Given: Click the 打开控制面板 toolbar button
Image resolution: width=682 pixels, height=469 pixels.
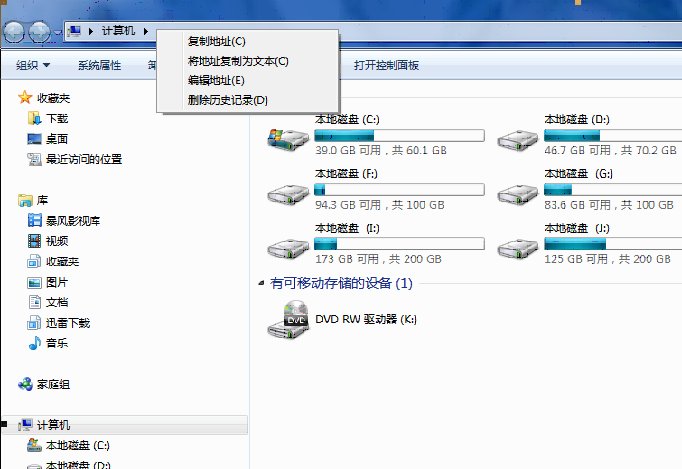Looking at the screenshot, I should (x=386, y=65).
